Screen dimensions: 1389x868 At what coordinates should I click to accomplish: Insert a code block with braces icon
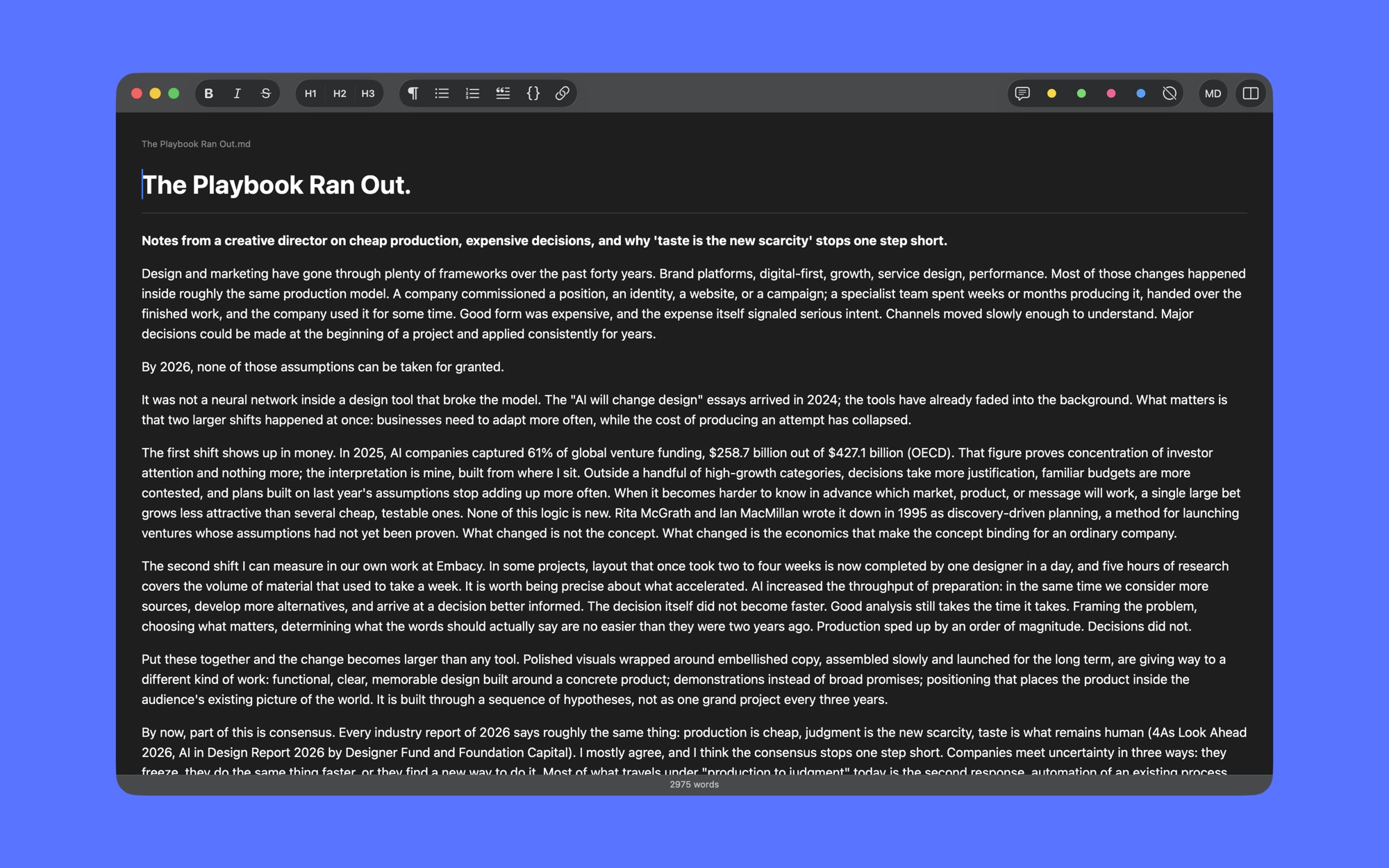533,93
